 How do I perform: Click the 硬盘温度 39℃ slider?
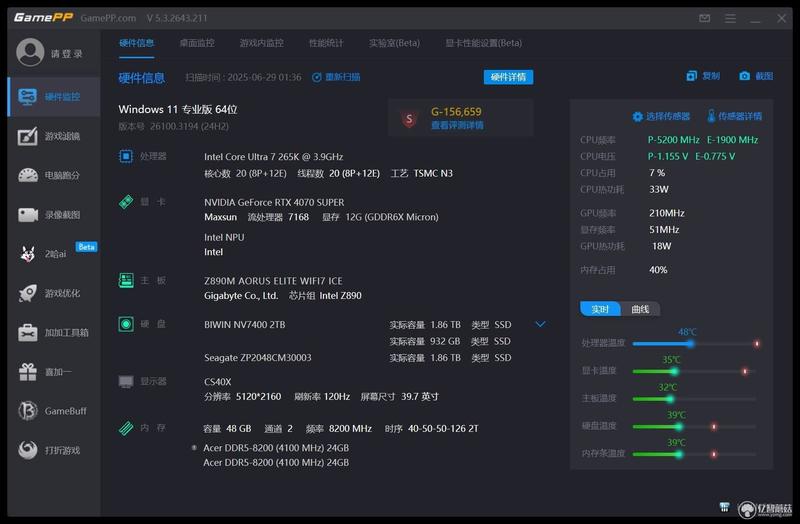point(695,427)
